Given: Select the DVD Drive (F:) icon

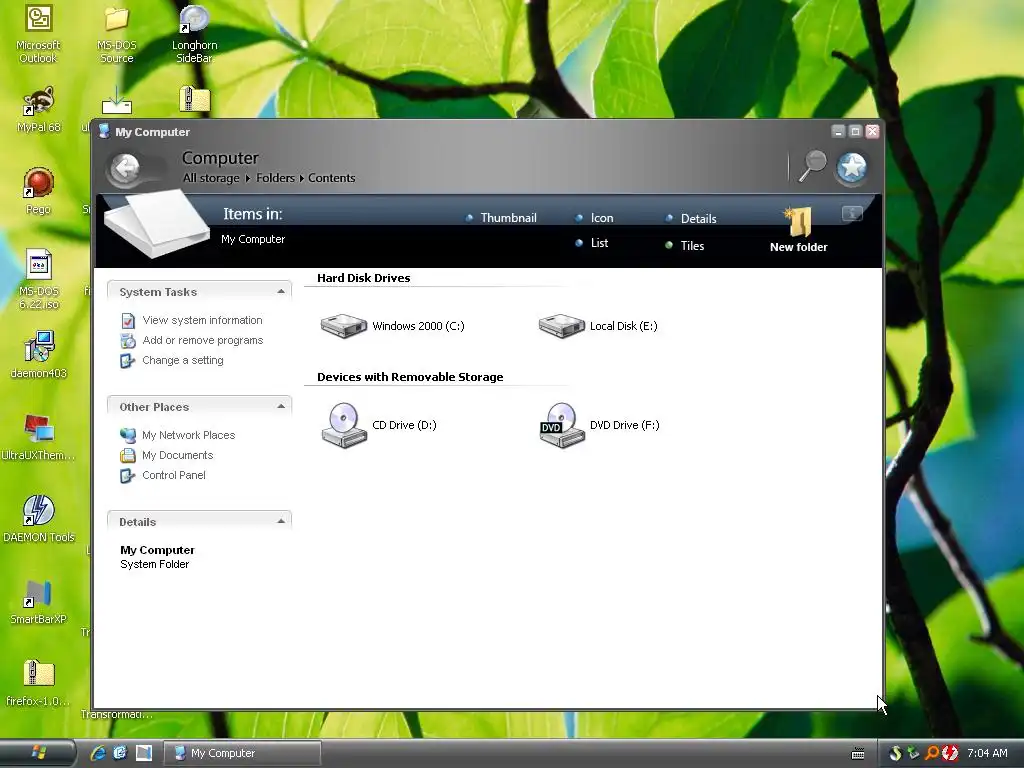Looking at the screenshot, I should pos(561,425).
